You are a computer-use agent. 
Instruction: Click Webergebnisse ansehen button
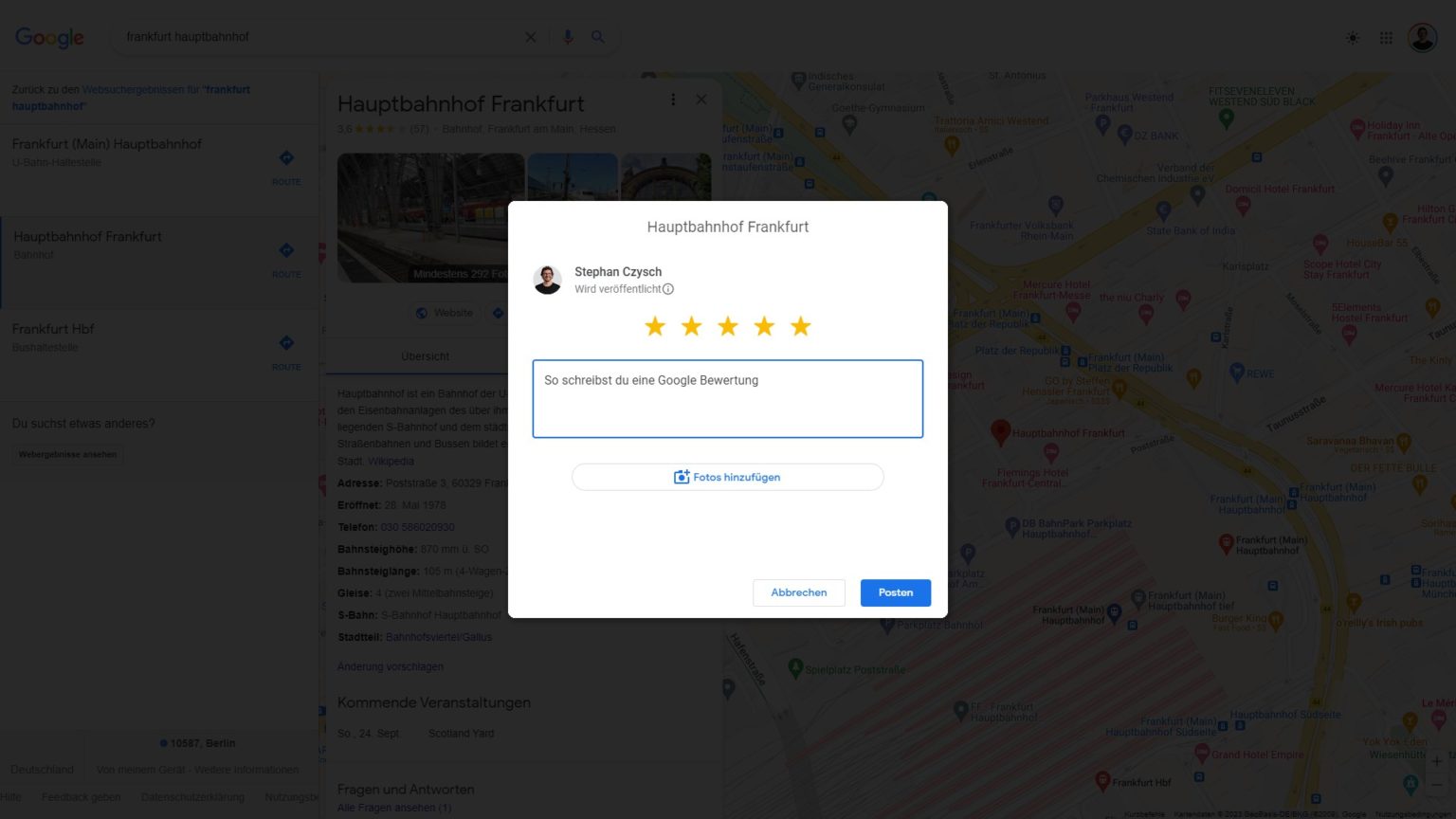coord(67,454)
